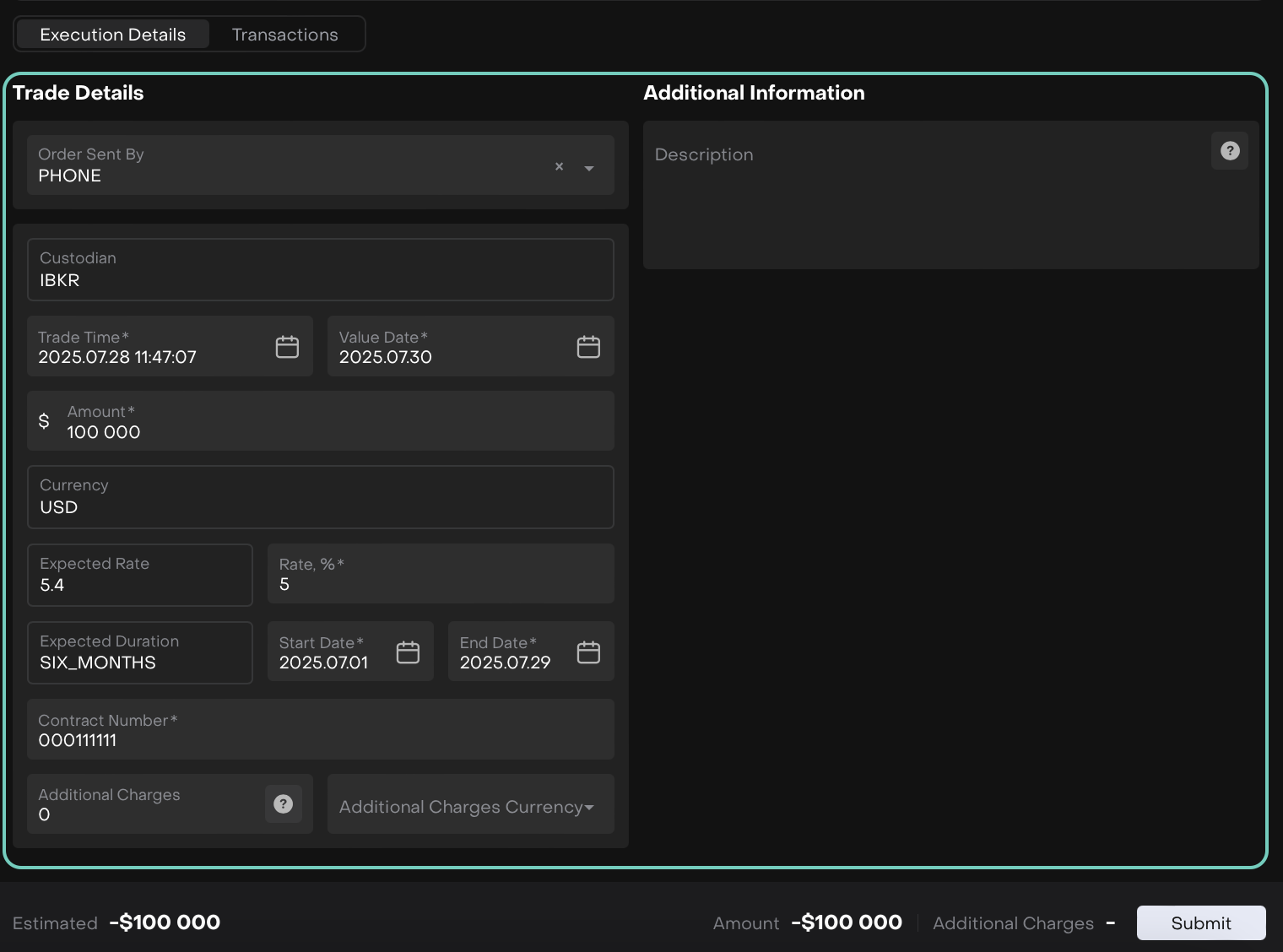Screen dimensions: 1283x952
Task: Open the Additional Charges Currency dropdown
Action: (470, 807)
